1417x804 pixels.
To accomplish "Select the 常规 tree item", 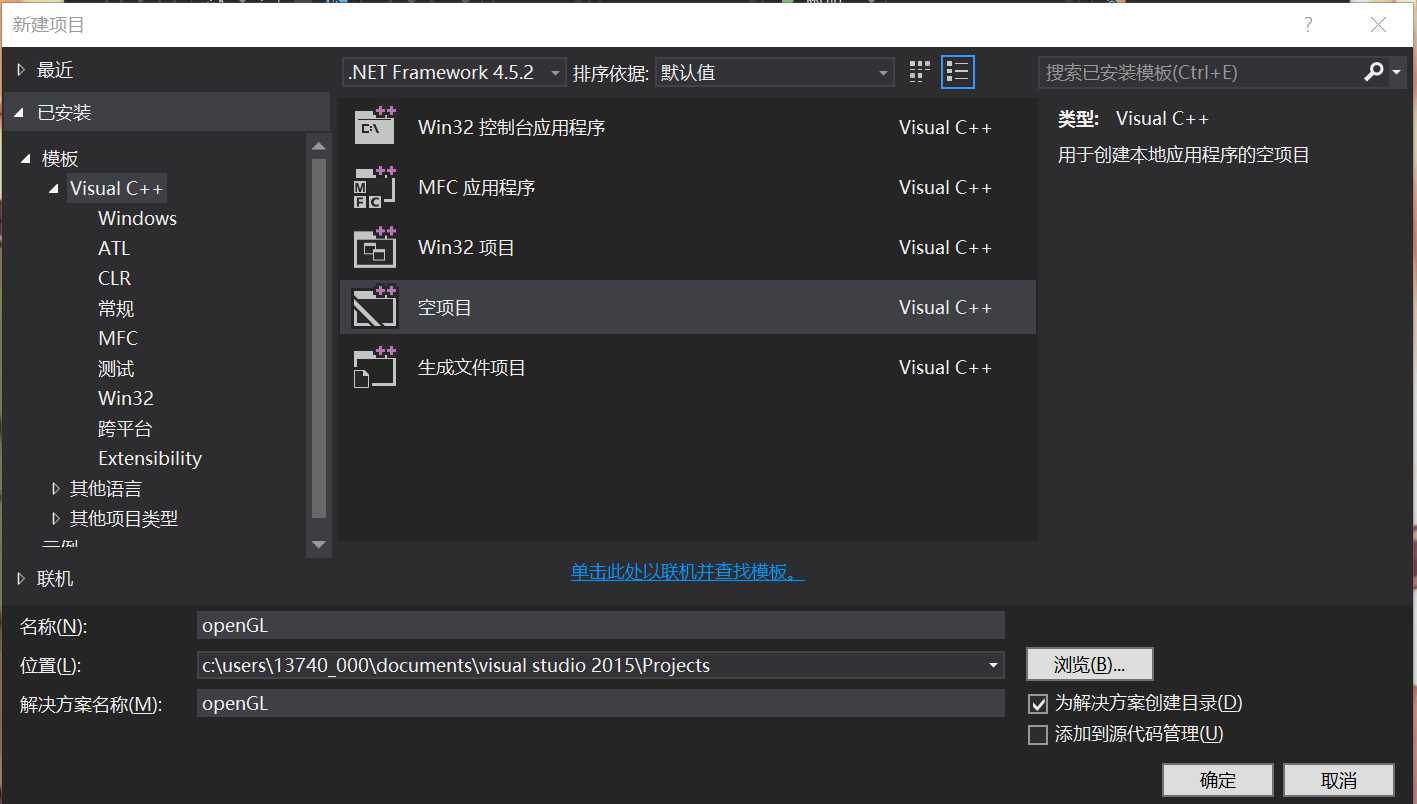I will [116, 308].
